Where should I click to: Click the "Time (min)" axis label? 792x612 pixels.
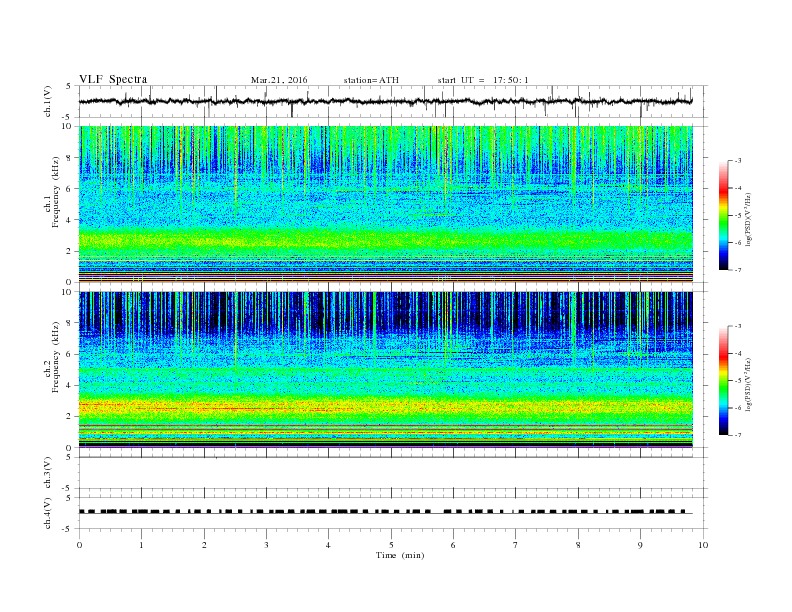point(400,555)
